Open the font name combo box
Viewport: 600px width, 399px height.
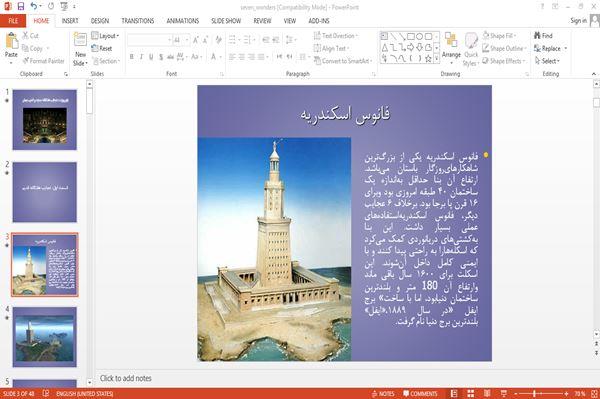(x=149, y=40)
